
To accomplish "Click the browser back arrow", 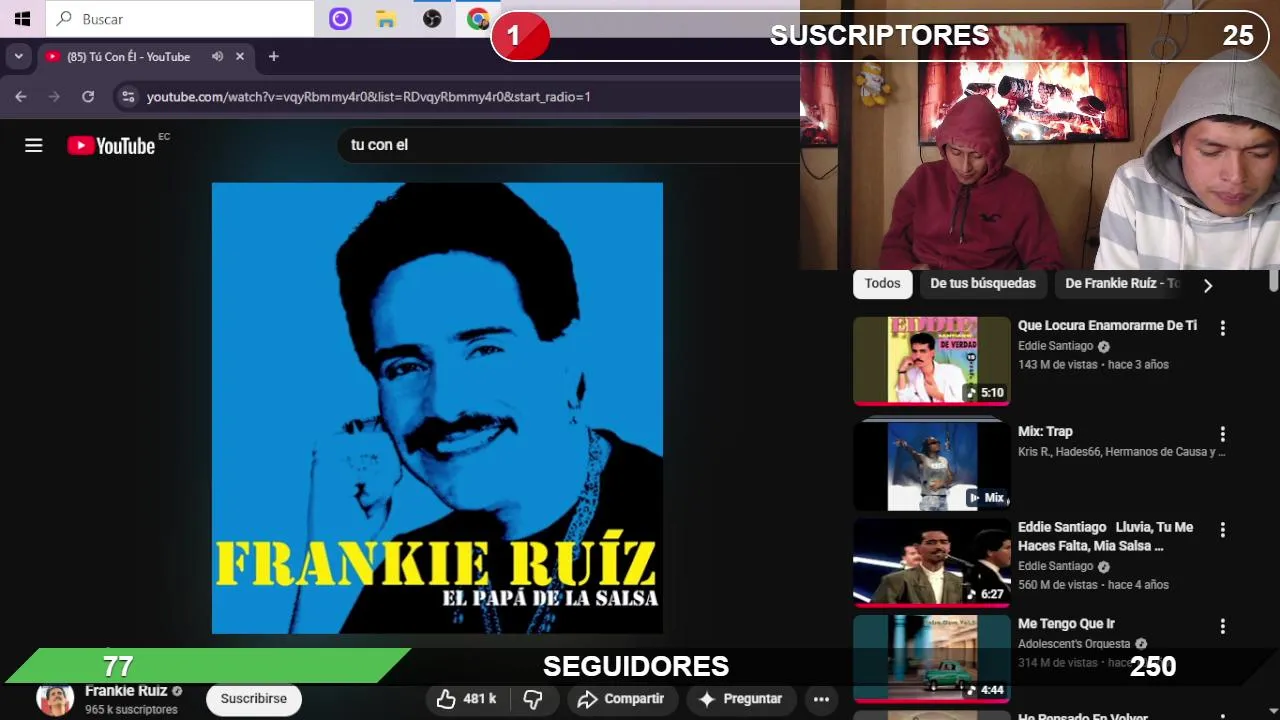I will click(x=21, y=97).
